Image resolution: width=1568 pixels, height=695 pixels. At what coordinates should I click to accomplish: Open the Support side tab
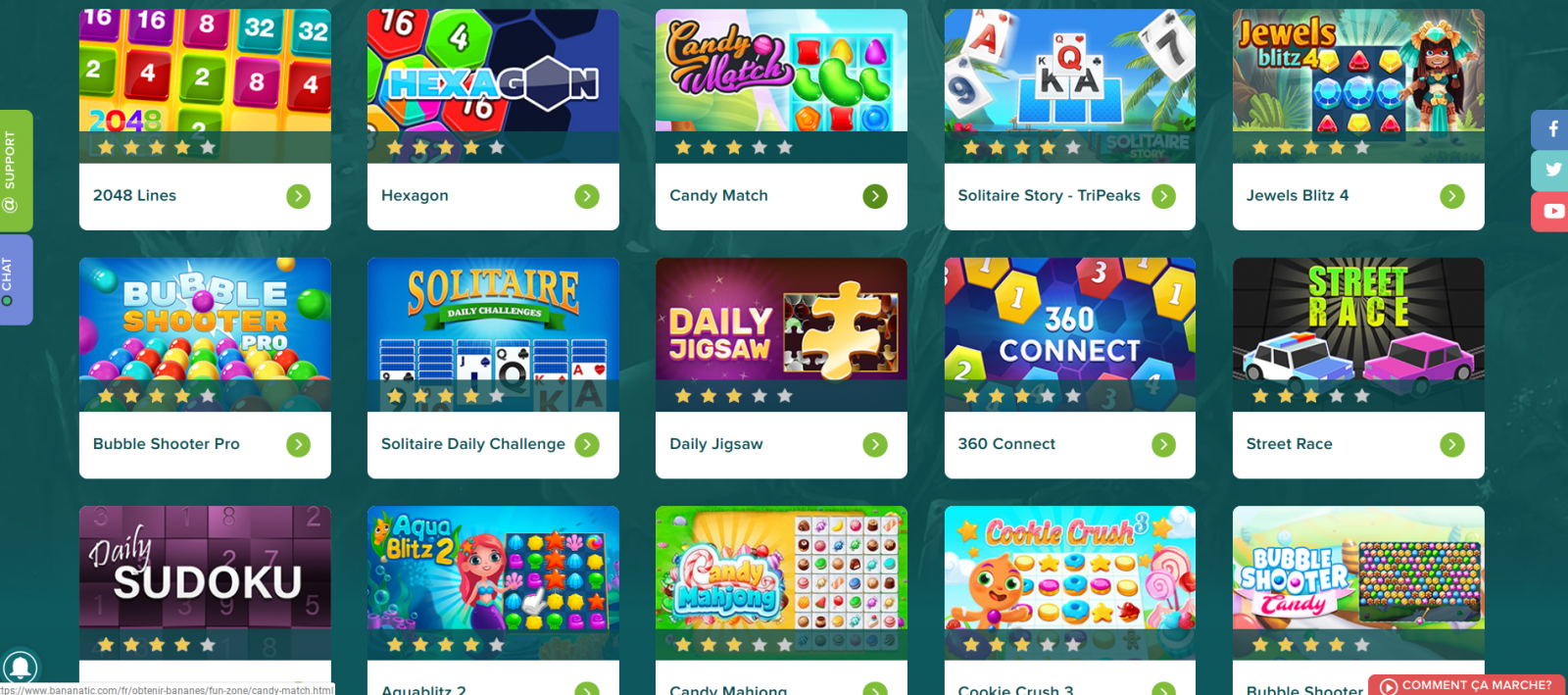click(x=16, y=171)
